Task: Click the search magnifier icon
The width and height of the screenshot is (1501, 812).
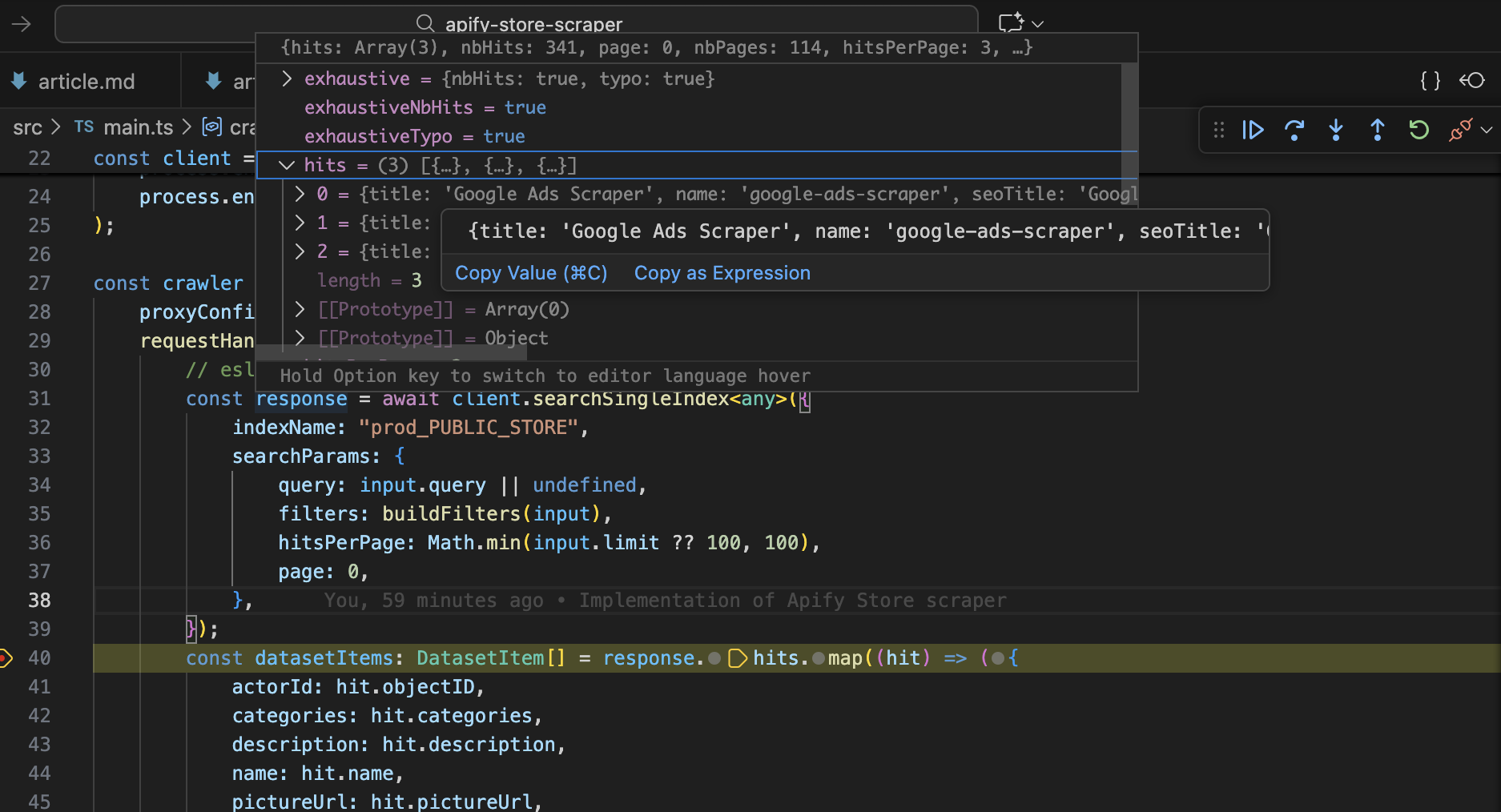Action: 425,24
